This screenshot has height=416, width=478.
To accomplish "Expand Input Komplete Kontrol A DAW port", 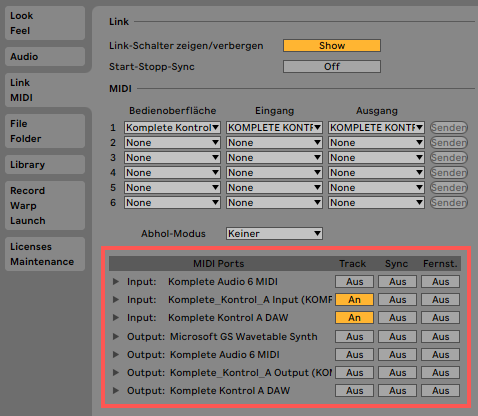I will coord(116,318).
